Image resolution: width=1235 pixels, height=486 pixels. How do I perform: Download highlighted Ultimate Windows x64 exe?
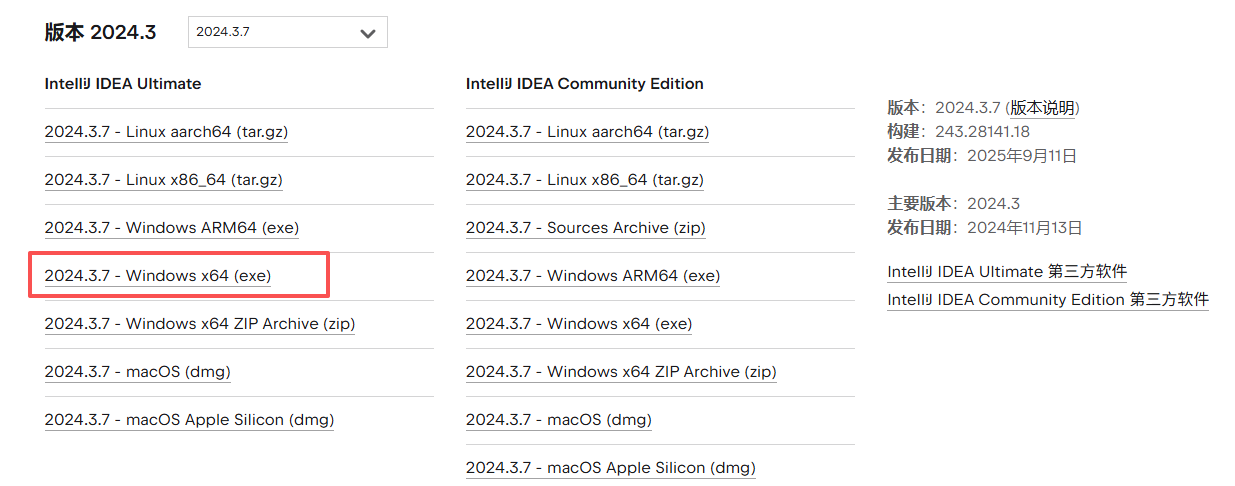[x=158, y=276]
